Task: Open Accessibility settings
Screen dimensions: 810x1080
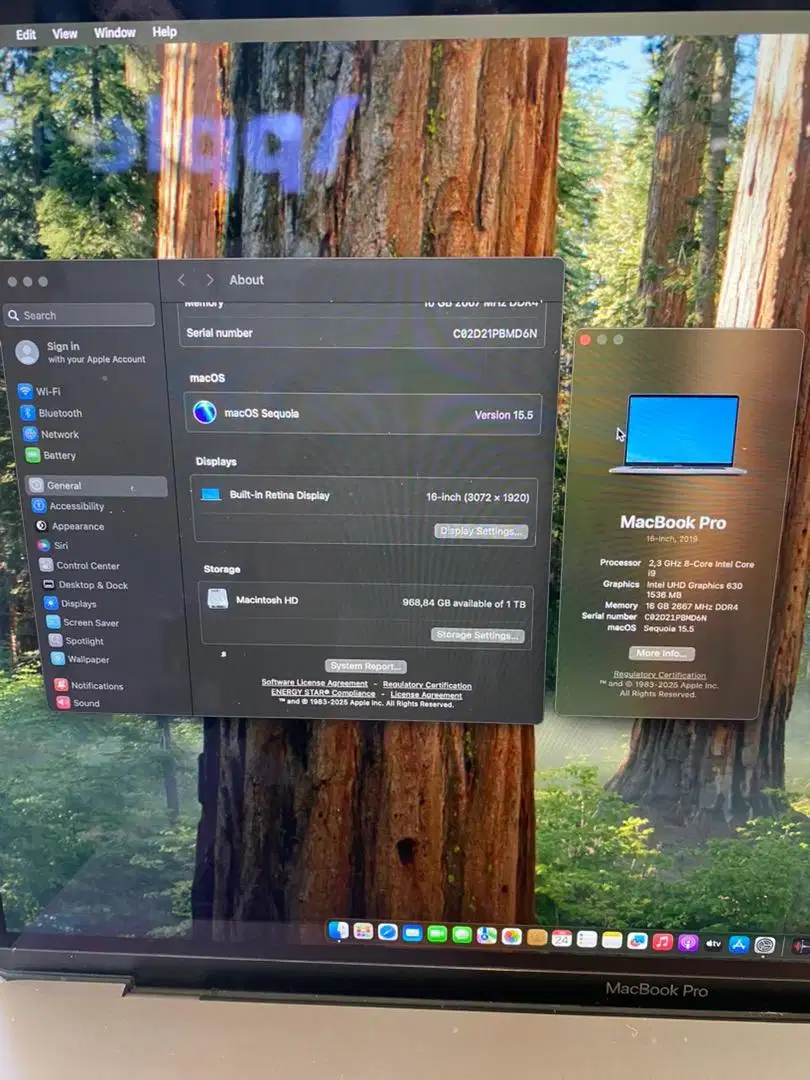Action: [x=68, y=506]
